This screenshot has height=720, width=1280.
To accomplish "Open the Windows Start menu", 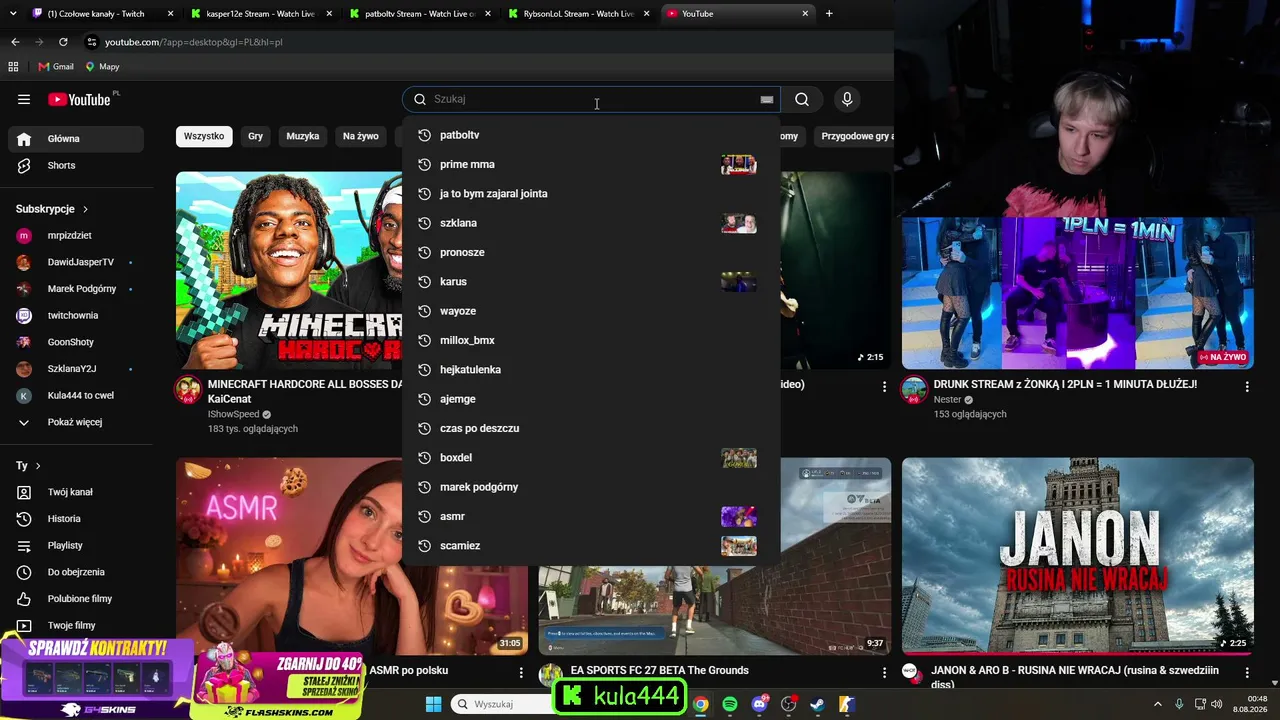I will 434,704.
